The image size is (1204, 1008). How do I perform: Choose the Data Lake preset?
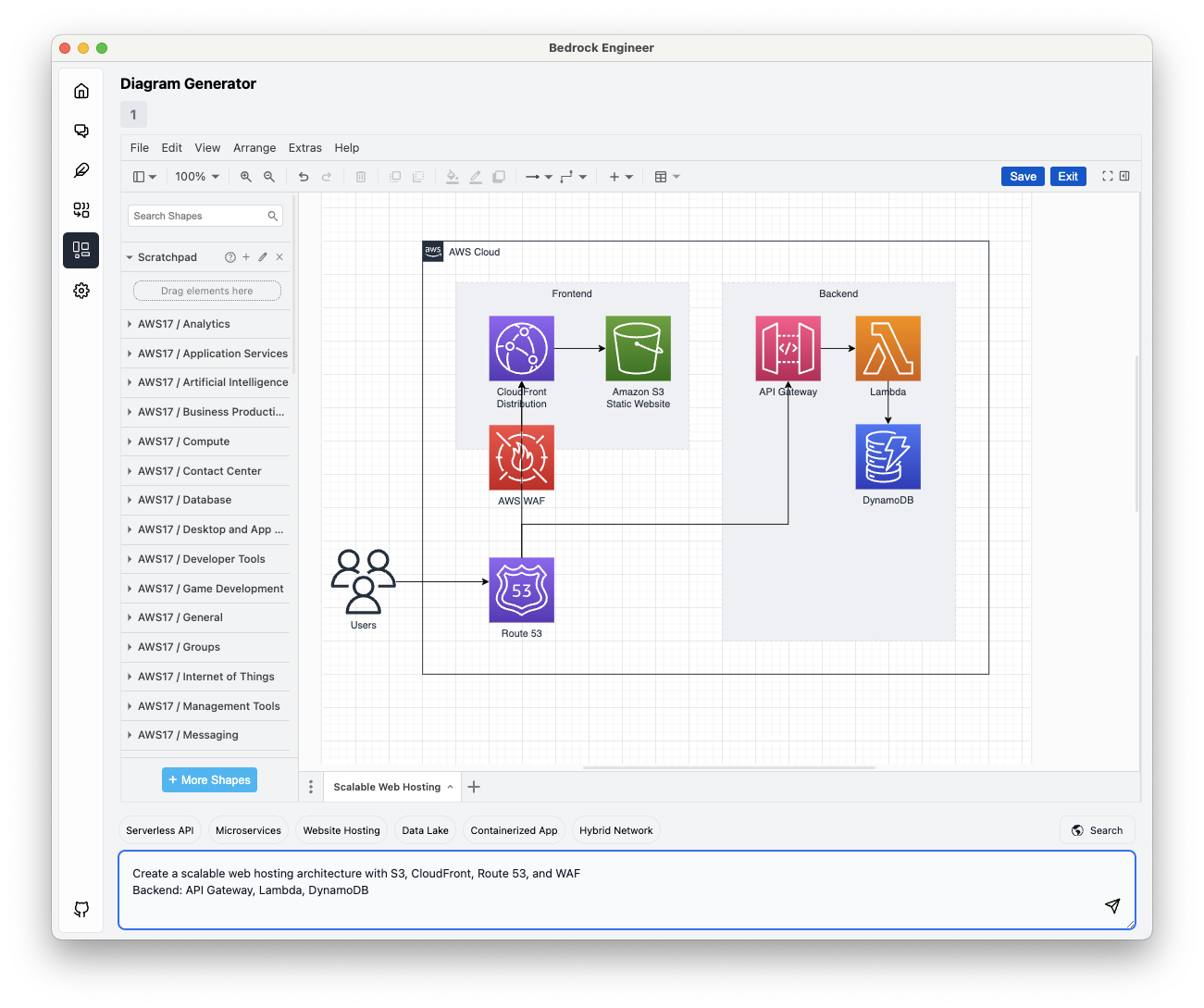[x=426, y=830]
